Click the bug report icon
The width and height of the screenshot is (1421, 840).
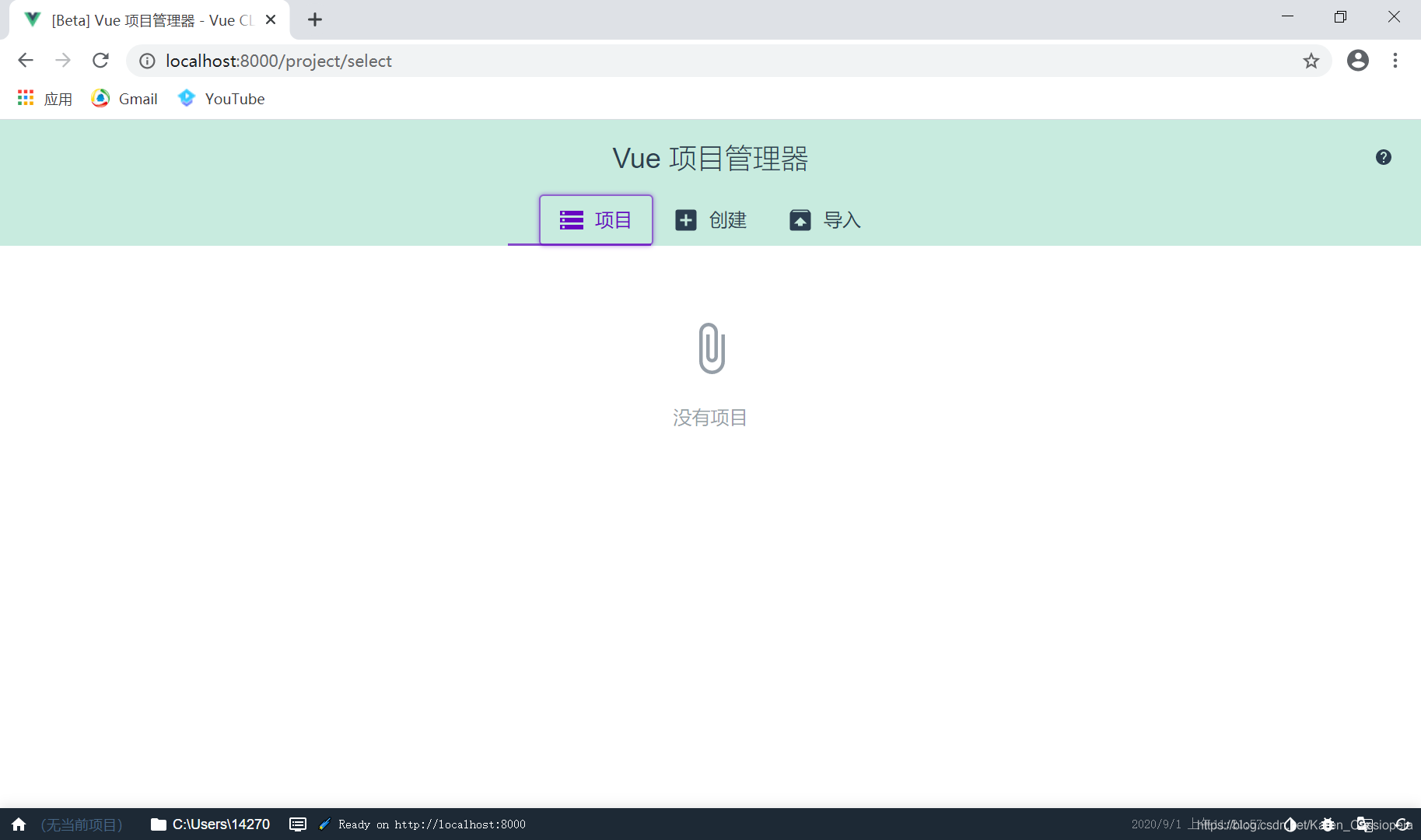click(1328, 824)
